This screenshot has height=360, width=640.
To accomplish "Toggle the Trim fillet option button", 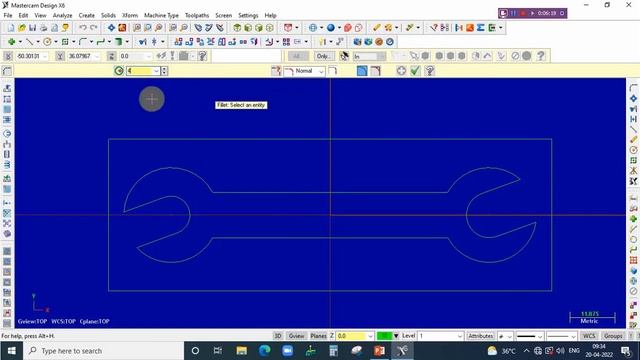I will point(362,71).
